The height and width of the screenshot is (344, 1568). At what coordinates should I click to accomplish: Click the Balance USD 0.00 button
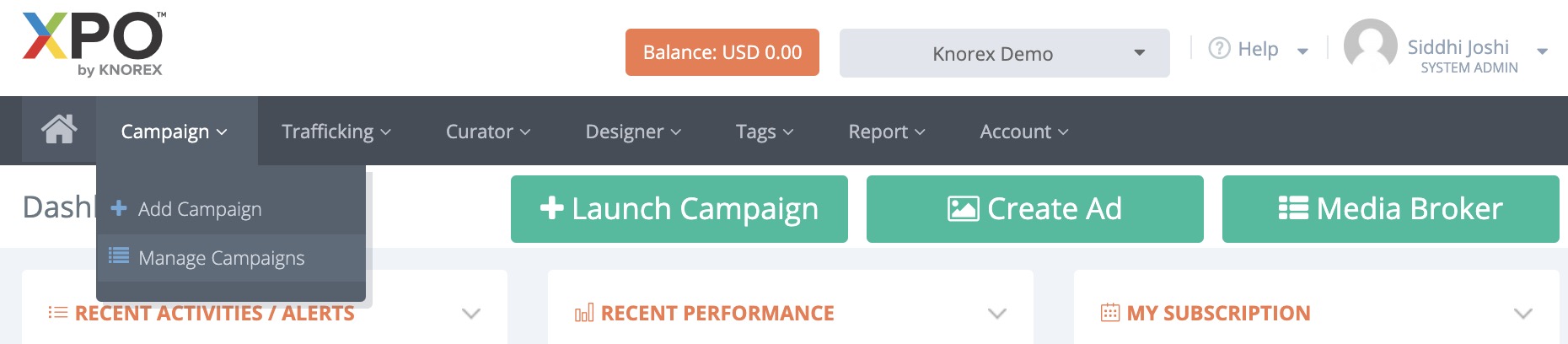click(722, 52)
